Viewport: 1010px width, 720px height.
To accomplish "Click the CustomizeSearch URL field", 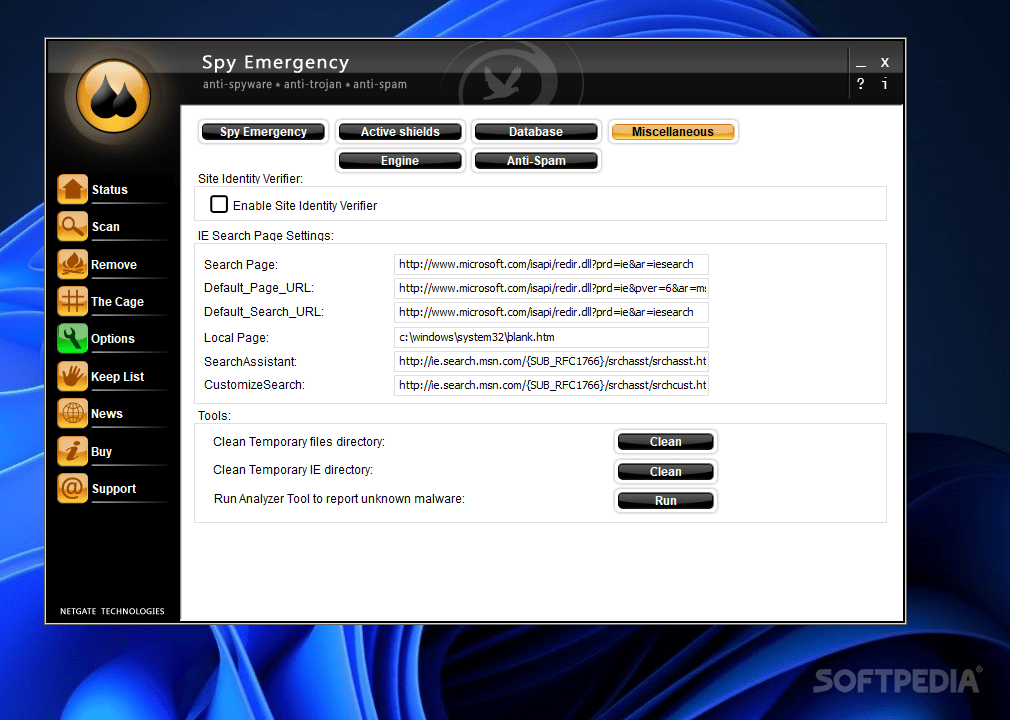I will click(x=551, y=384).
